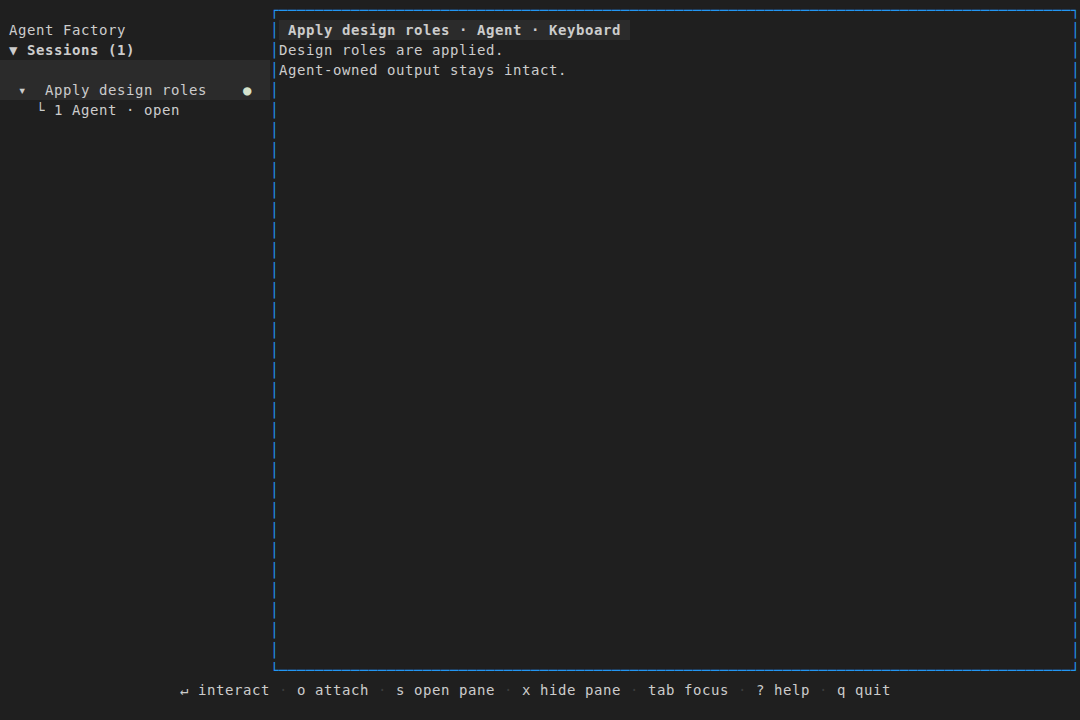
Task: Click the x hide pane hint
Action: click(x=571, y=690)
